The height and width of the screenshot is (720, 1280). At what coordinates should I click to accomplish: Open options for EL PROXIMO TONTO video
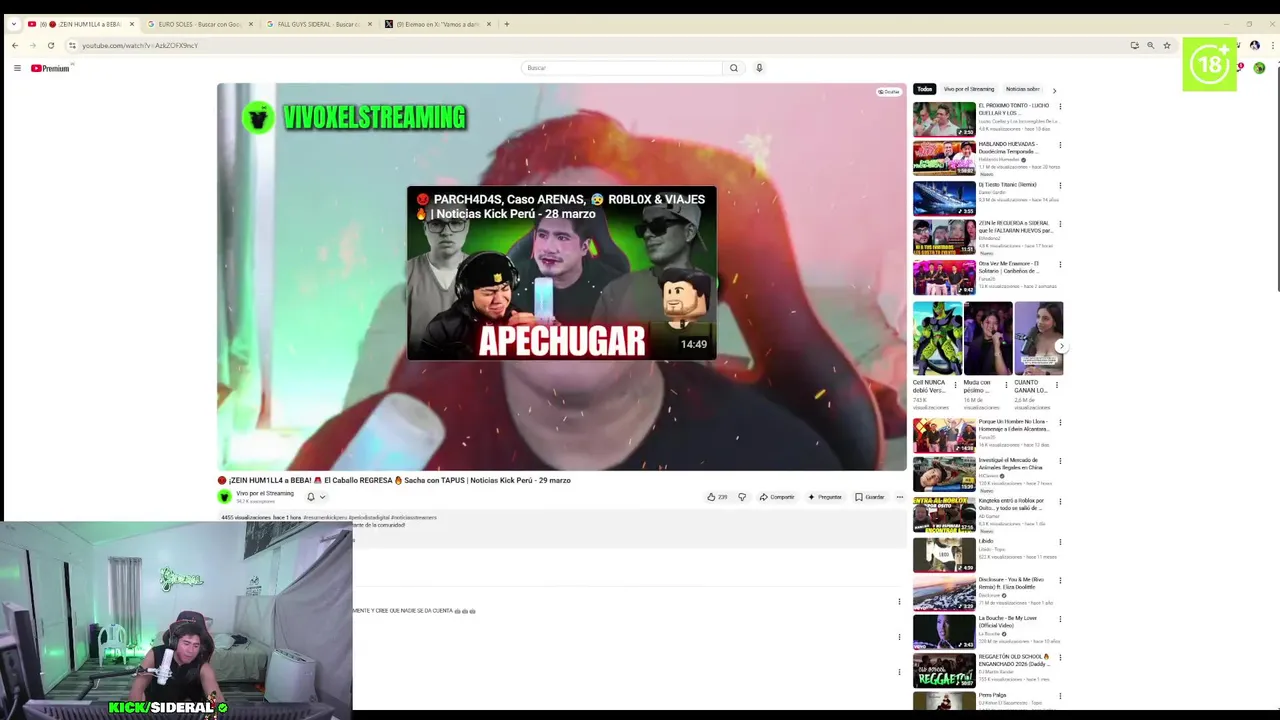coord(1060,106)
